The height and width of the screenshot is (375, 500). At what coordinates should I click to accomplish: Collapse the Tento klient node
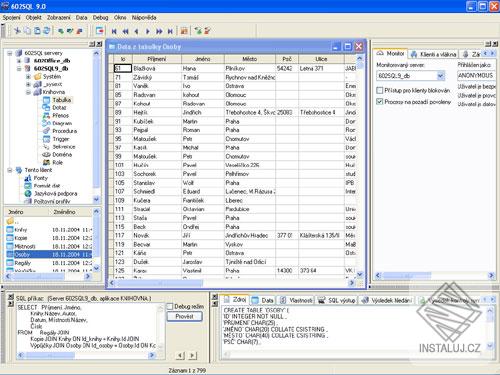10,170
